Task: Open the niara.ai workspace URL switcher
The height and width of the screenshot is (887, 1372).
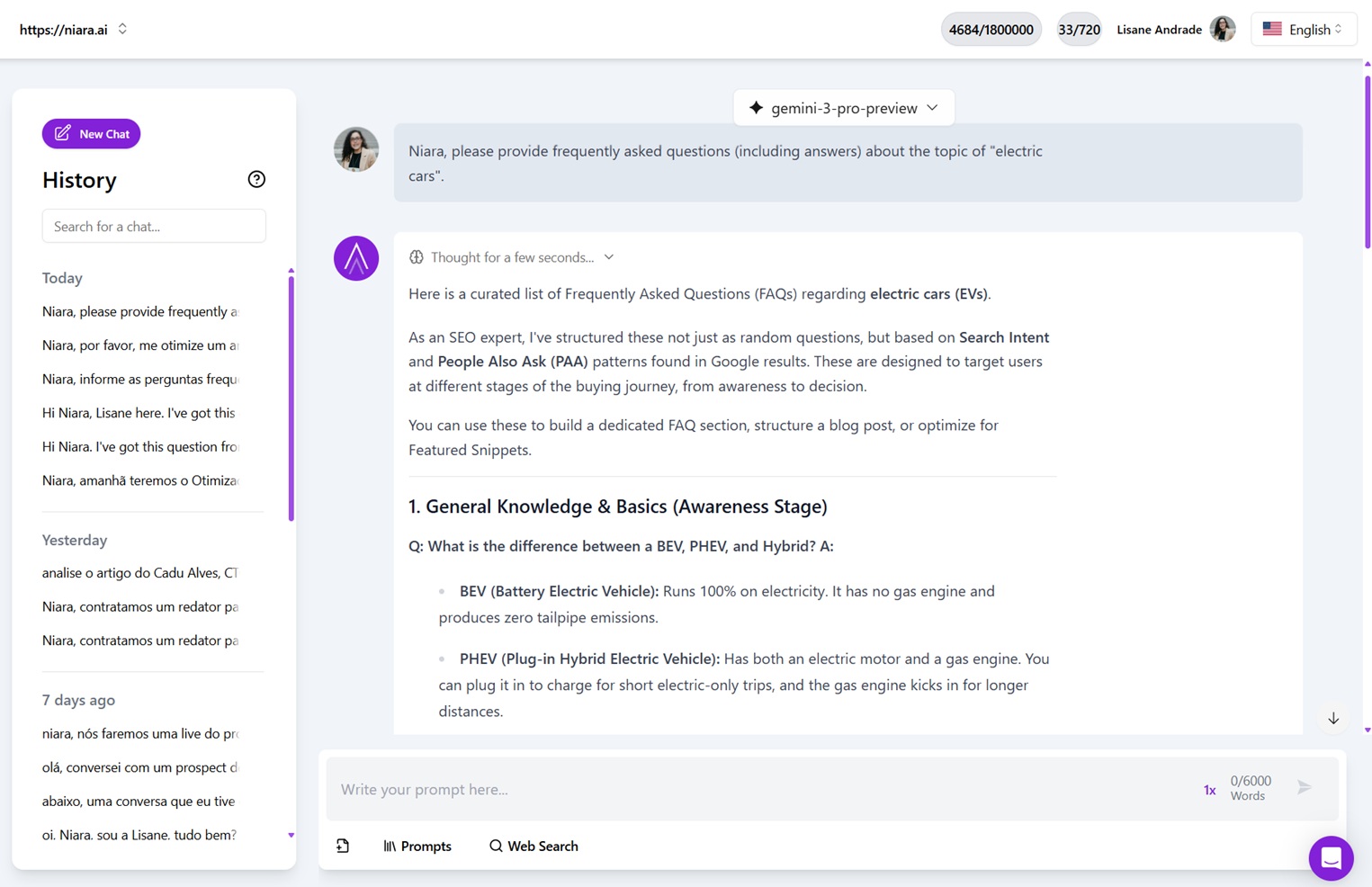Action: point(74,30)
